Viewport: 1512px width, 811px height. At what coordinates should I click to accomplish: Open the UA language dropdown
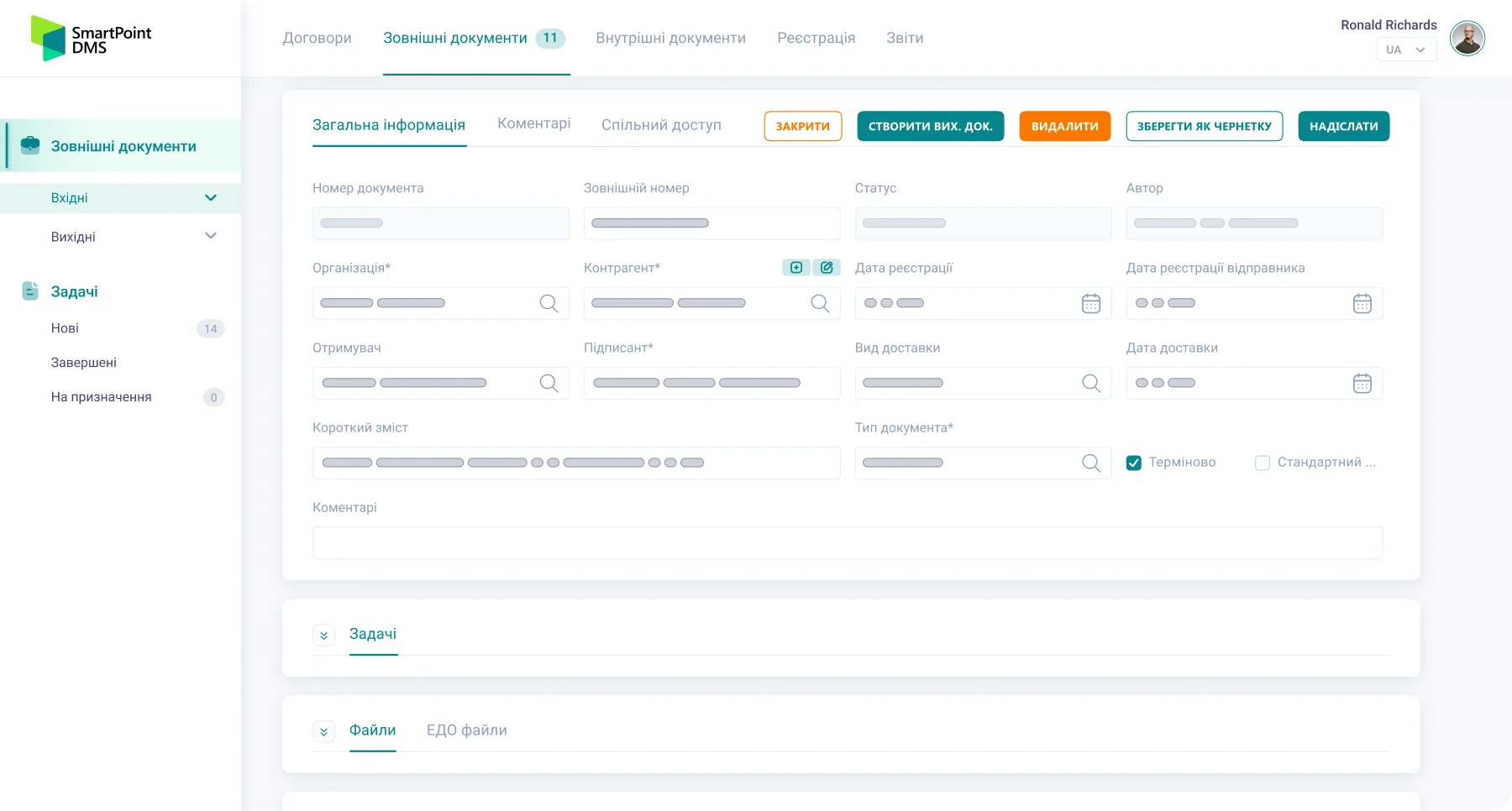(1406, 50)
